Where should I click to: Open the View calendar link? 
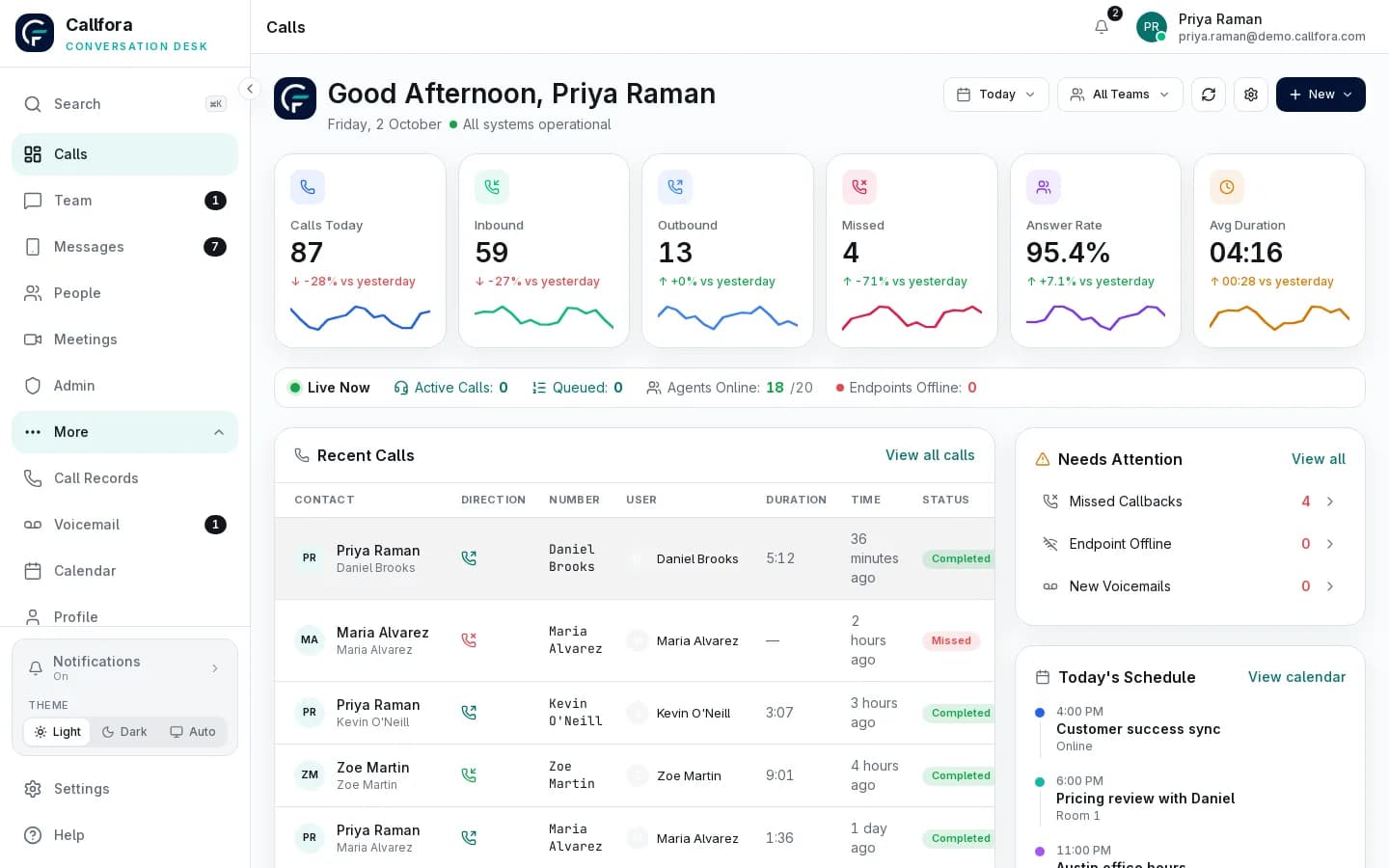[1296, 677]
